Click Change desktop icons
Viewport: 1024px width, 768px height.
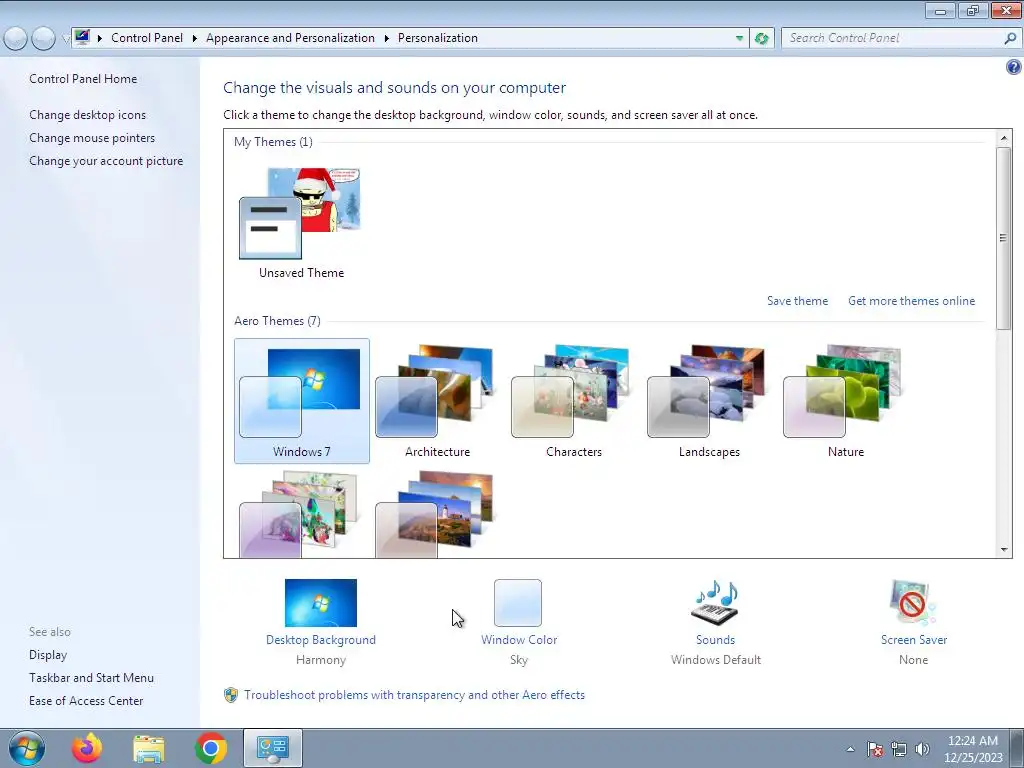tap(88, 115)
